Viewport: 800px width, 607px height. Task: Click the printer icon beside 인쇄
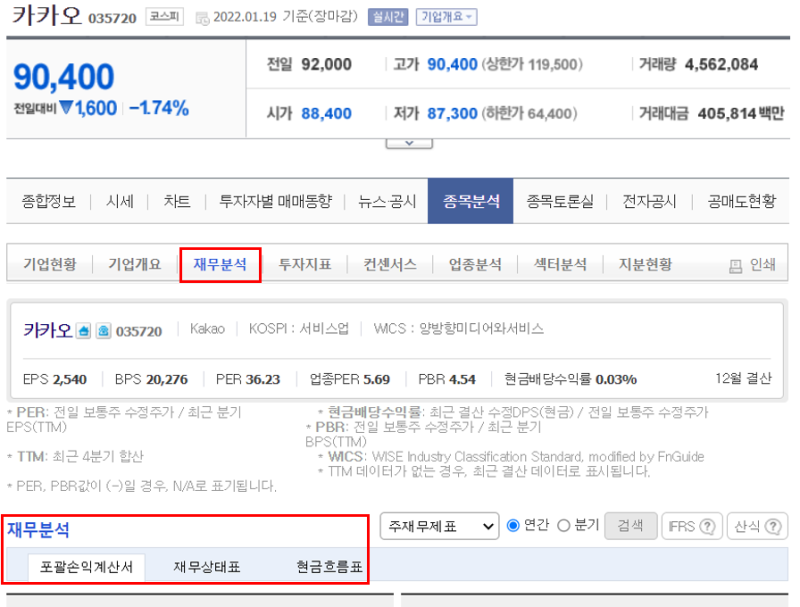coord(735,266)
